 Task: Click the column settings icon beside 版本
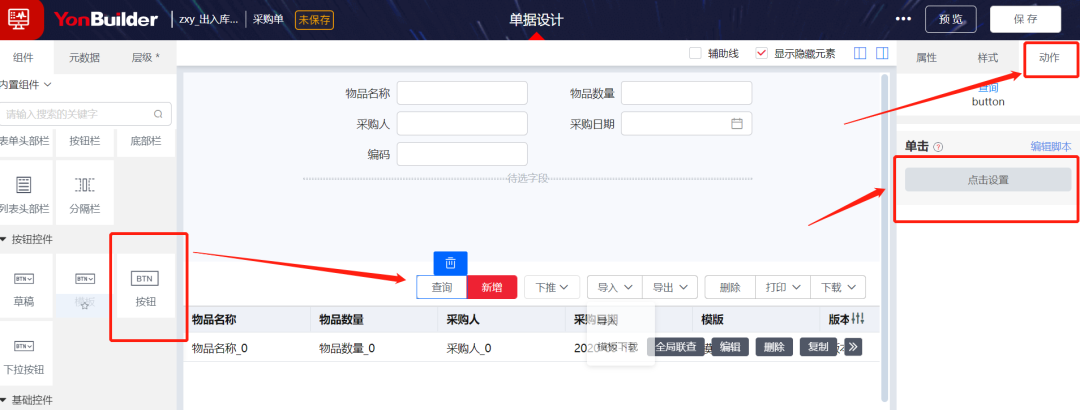point(858,318)
